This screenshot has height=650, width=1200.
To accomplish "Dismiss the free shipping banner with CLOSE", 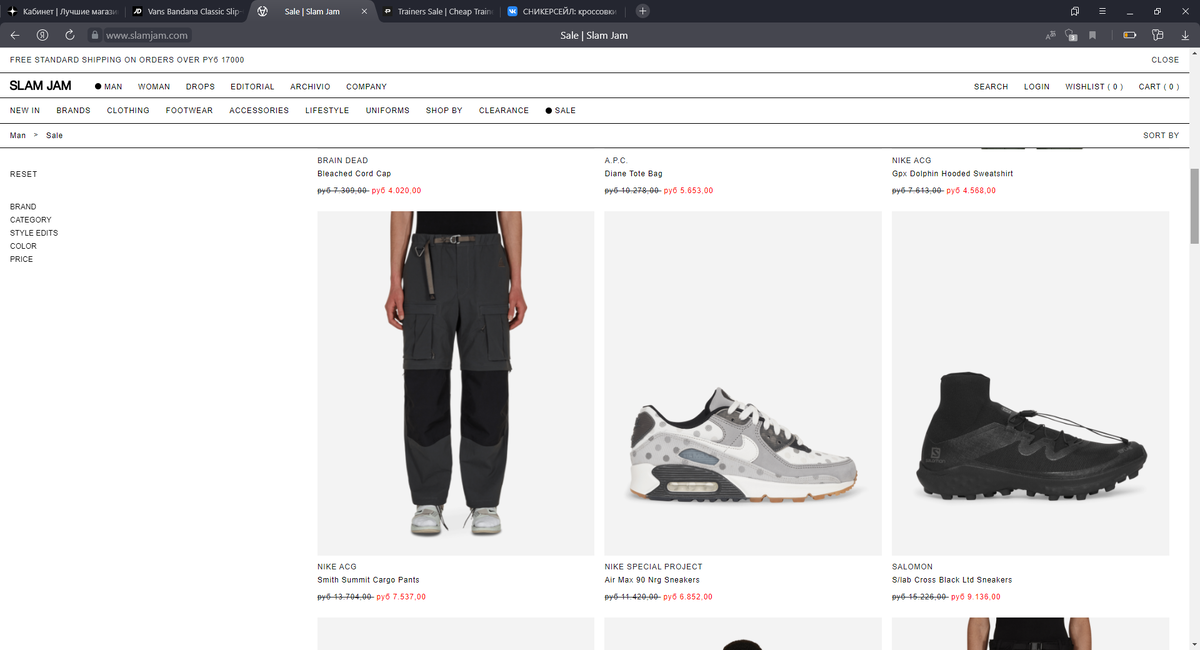I will click(1165, 60).
